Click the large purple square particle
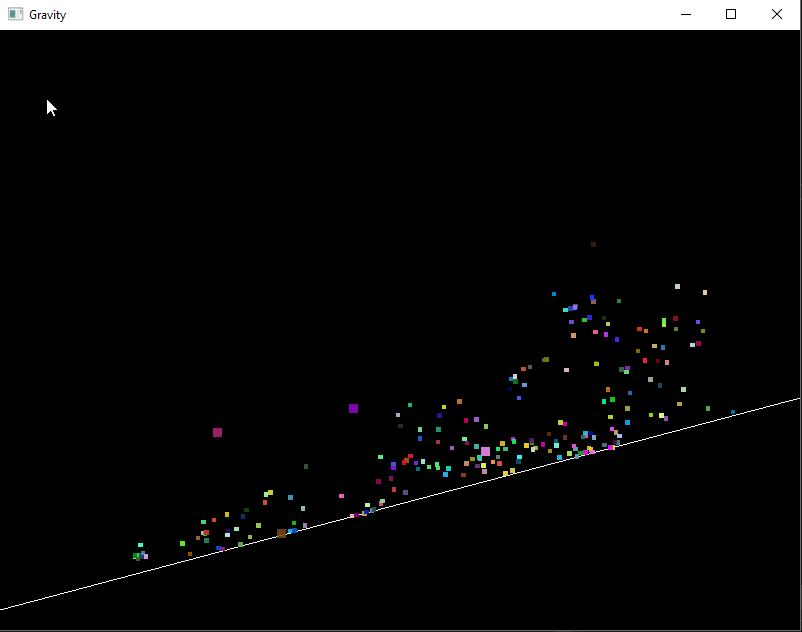Screen dimensions: 802x632 [353, 408]
